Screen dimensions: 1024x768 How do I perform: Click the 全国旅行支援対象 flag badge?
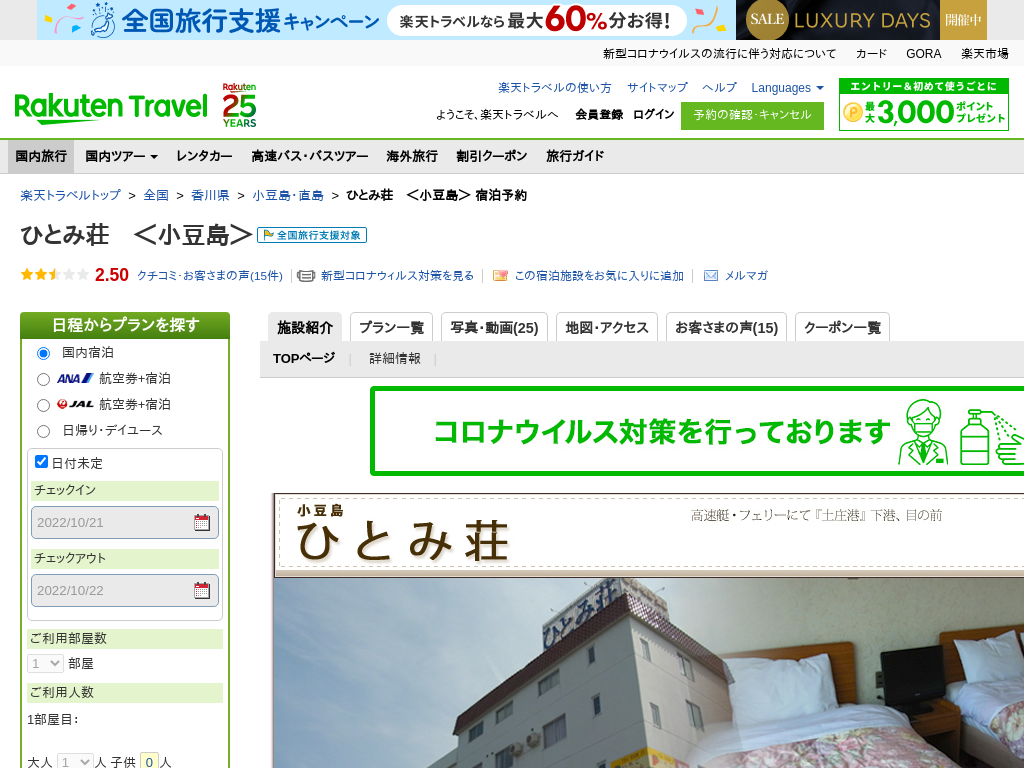tap(312, 235)
